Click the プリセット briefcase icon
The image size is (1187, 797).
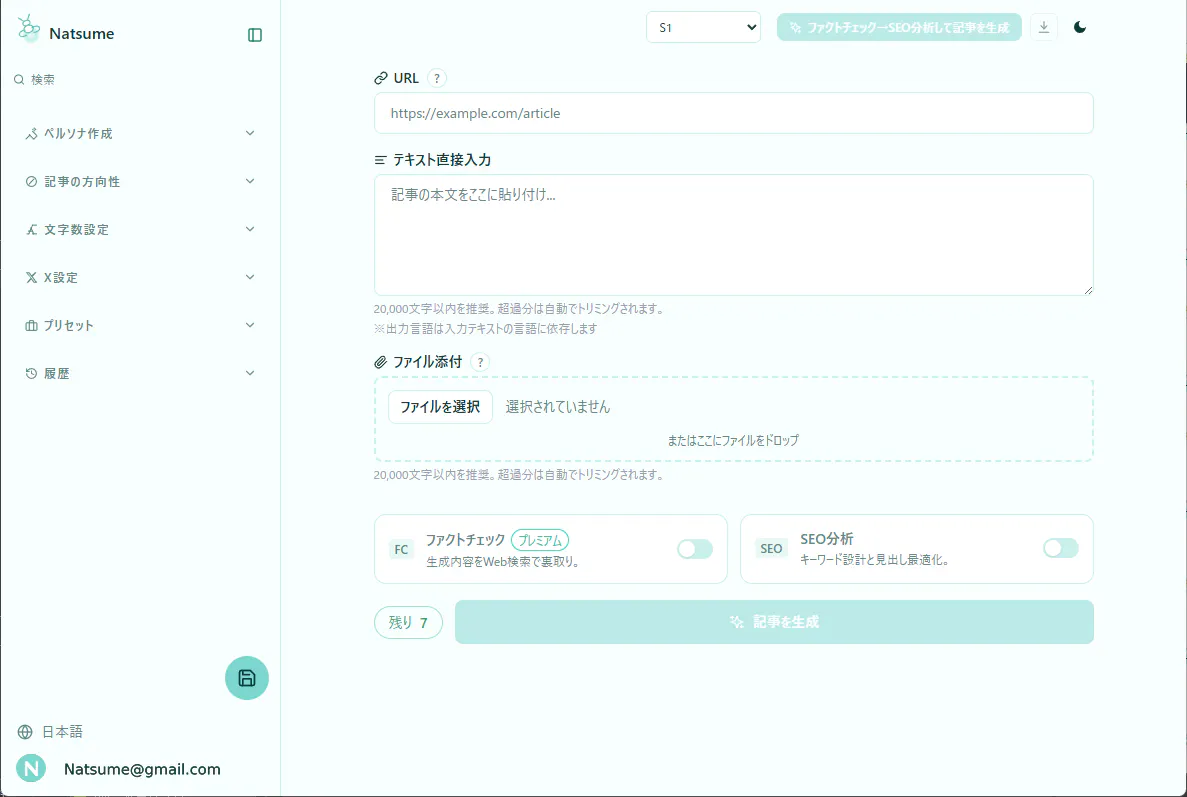31,325
